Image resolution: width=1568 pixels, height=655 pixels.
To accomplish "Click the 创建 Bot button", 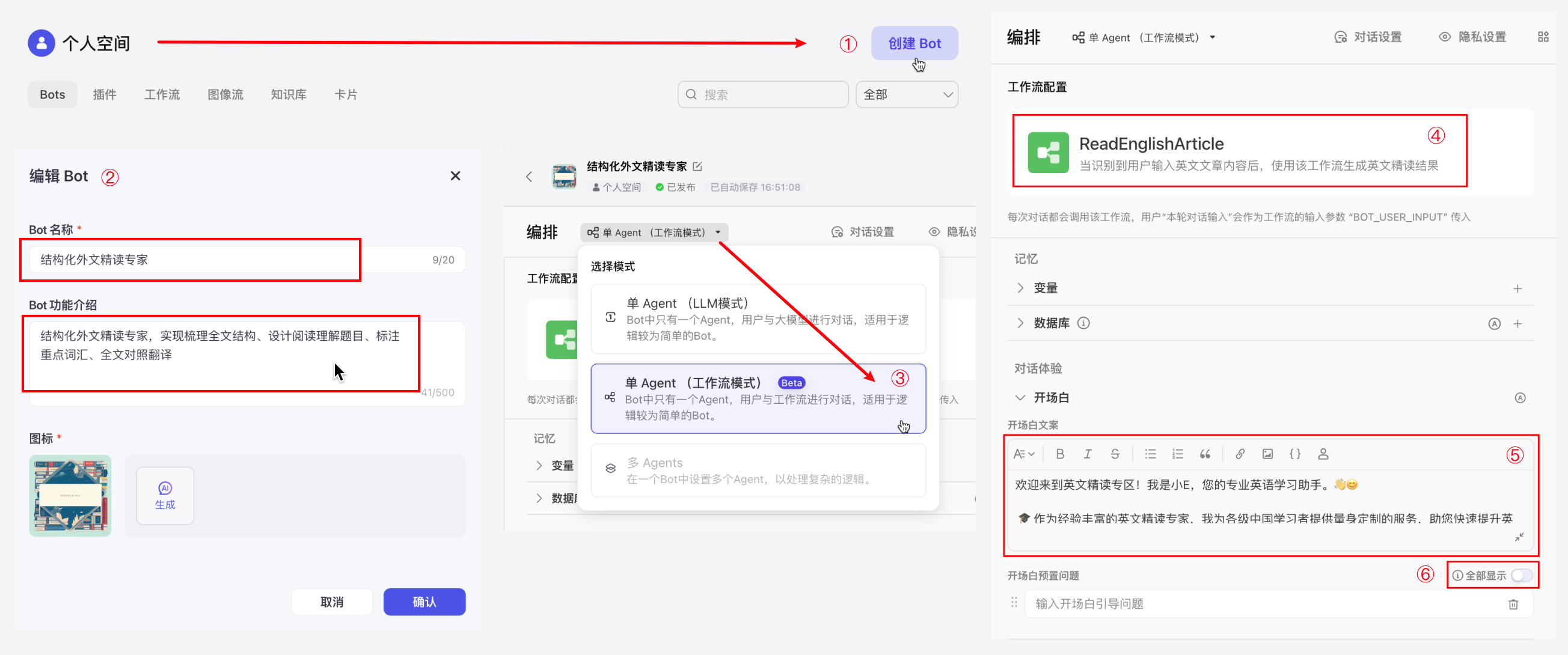I will [x=914, y=43].
